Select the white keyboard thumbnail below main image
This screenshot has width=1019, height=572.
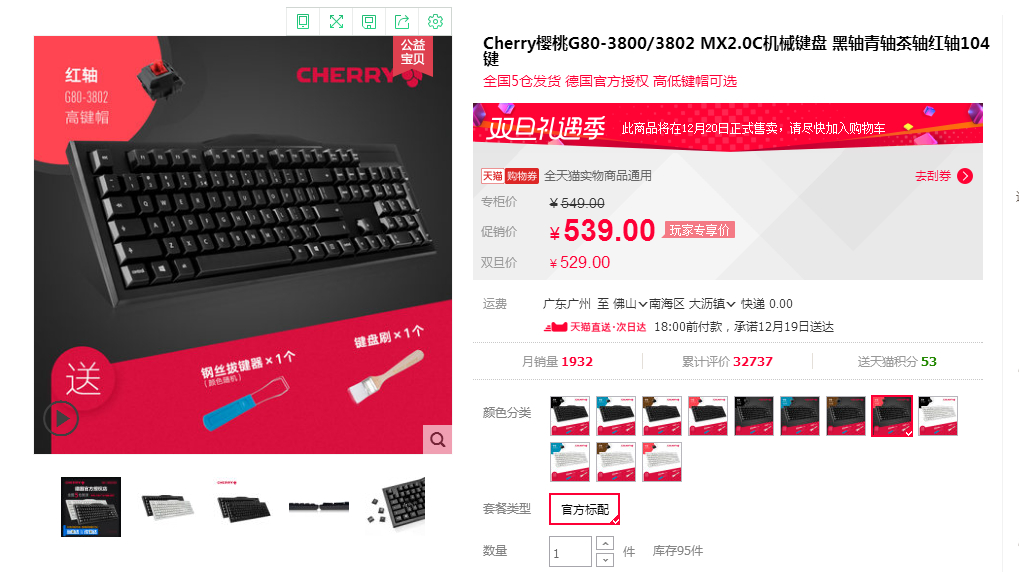(167, 507)
